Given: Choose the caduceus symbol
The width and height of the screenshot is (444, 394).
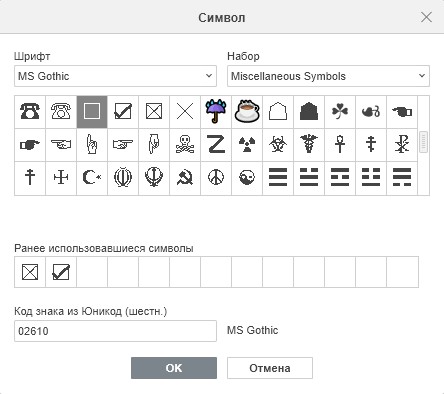Looking at the screenshot, I should coord(309,145).
